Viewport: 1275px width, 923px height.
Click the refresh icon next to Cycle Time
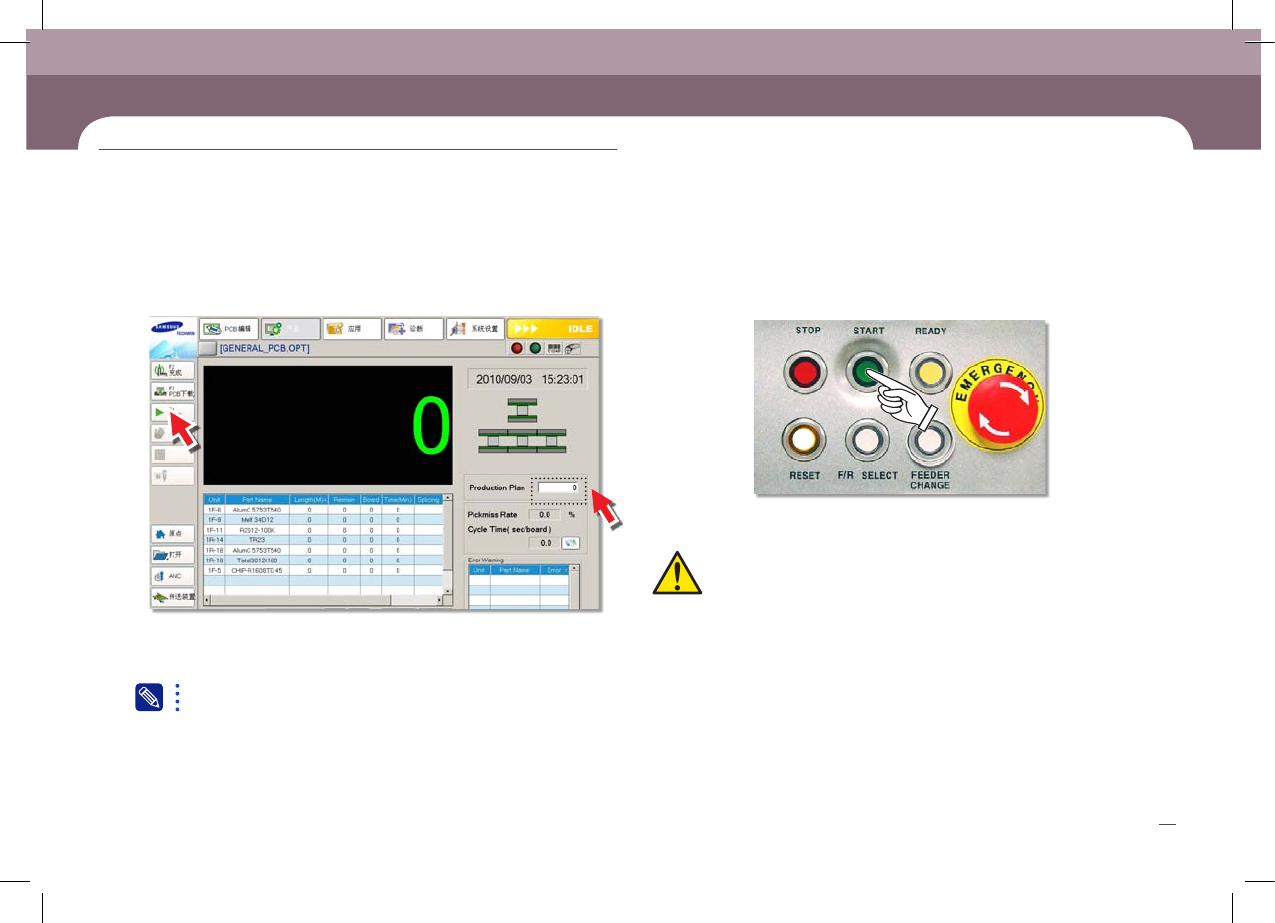(x=570, y=542)
